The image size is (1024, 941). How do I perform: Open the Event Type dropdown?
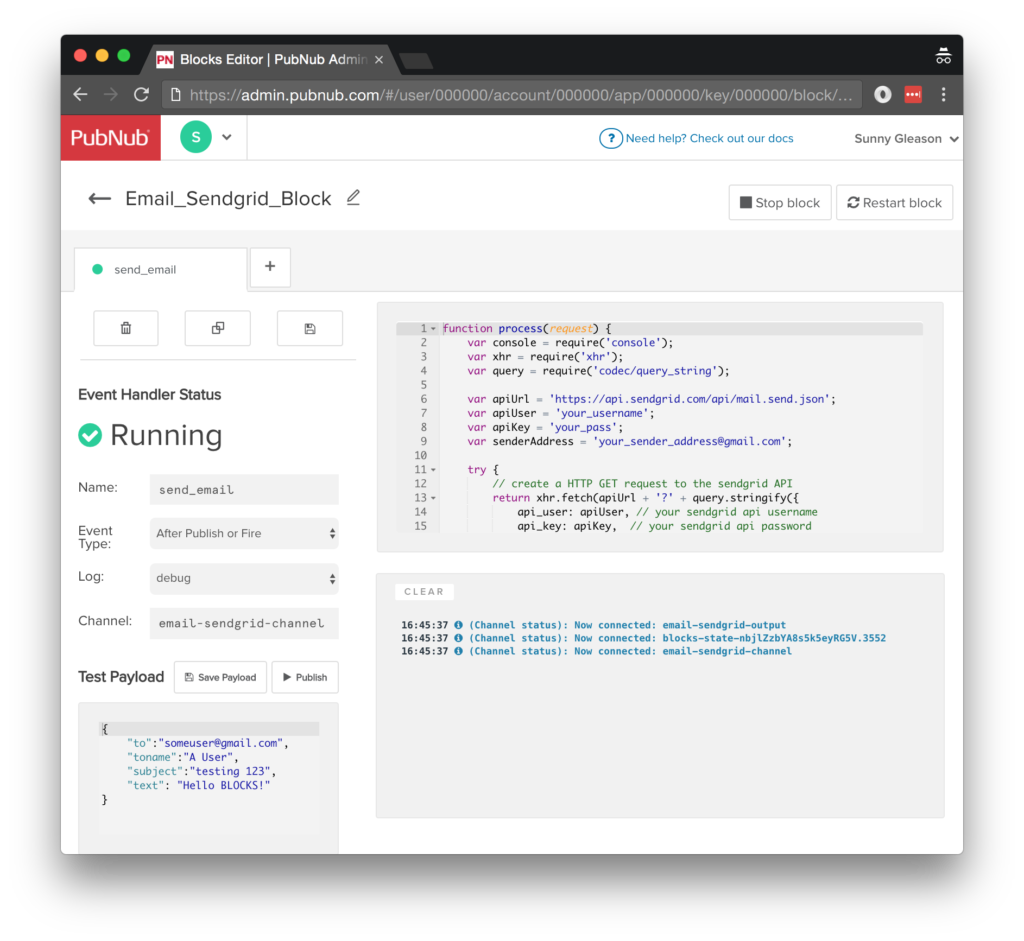244,533
